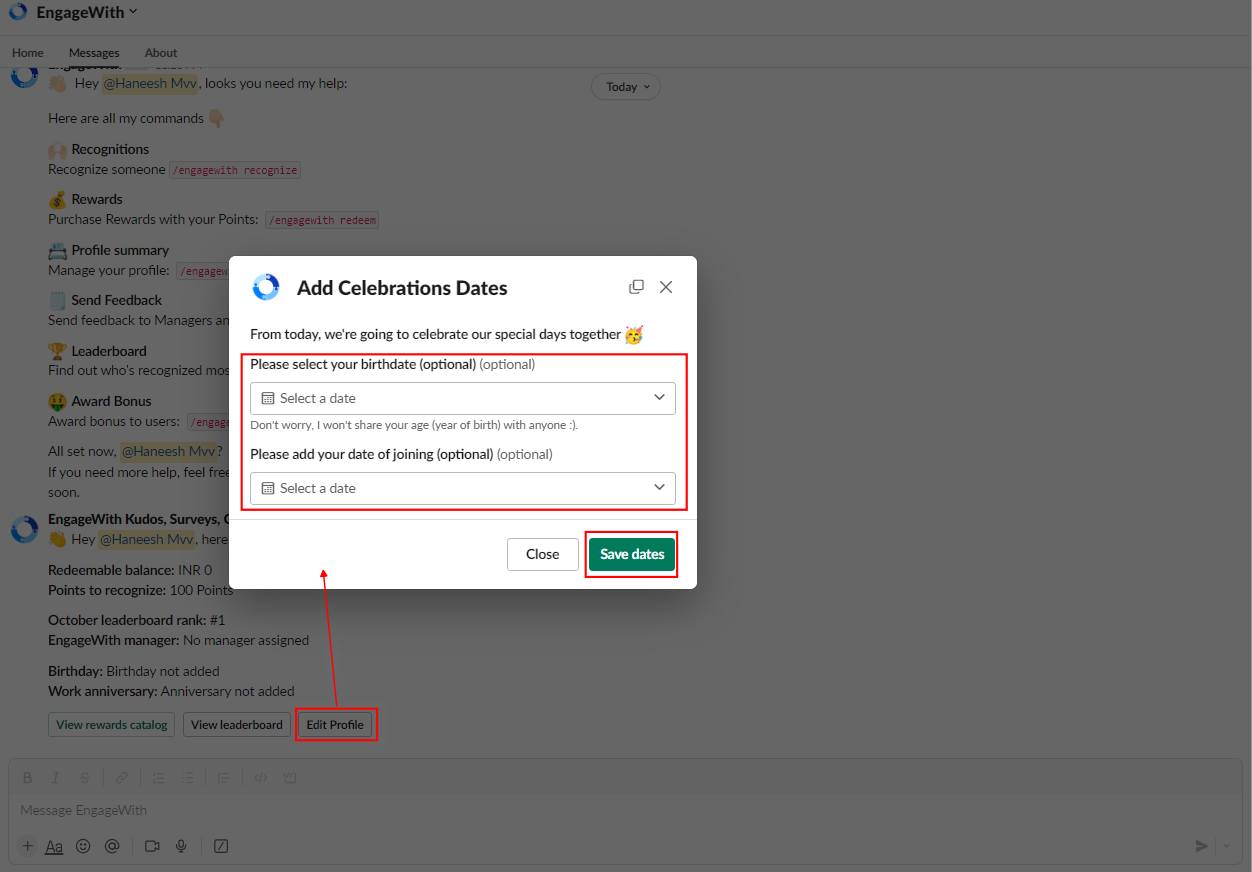Switch to the Messages tab
The width and height of the screenshot is (1252, 872).
coord(94,53)
